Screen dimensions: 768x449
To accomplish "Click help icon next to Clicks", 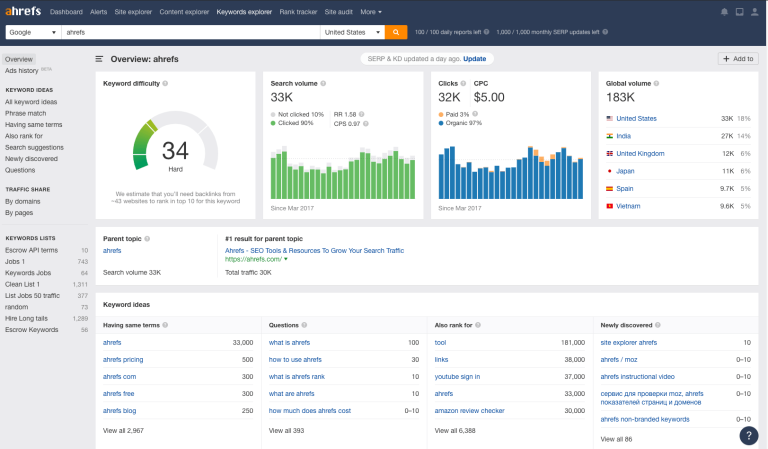I will tap(463, 83).
